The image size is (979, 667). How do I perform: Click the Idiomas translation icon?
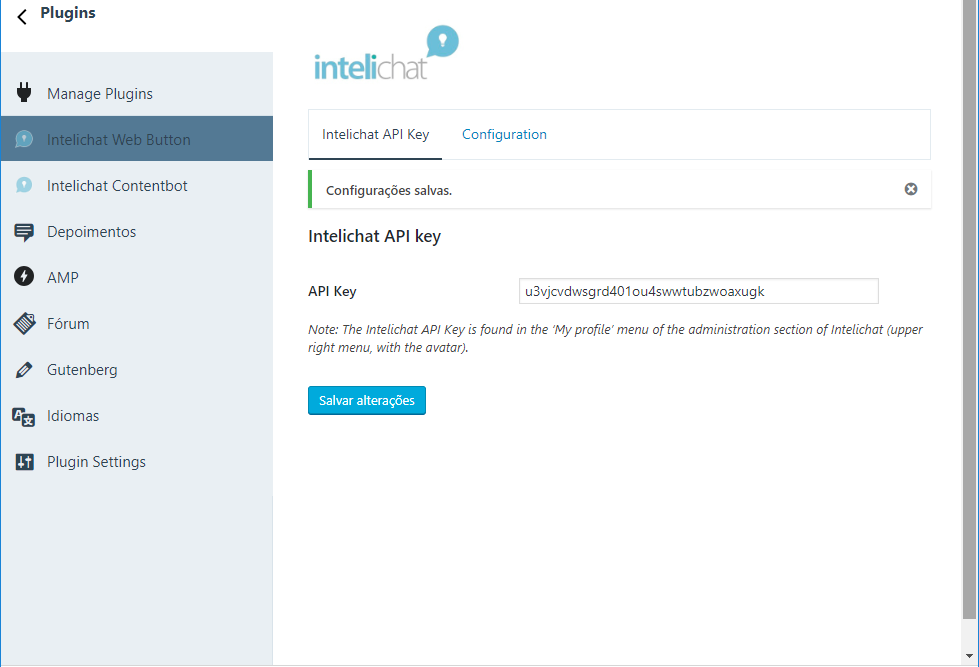click(x=25, y=416)
